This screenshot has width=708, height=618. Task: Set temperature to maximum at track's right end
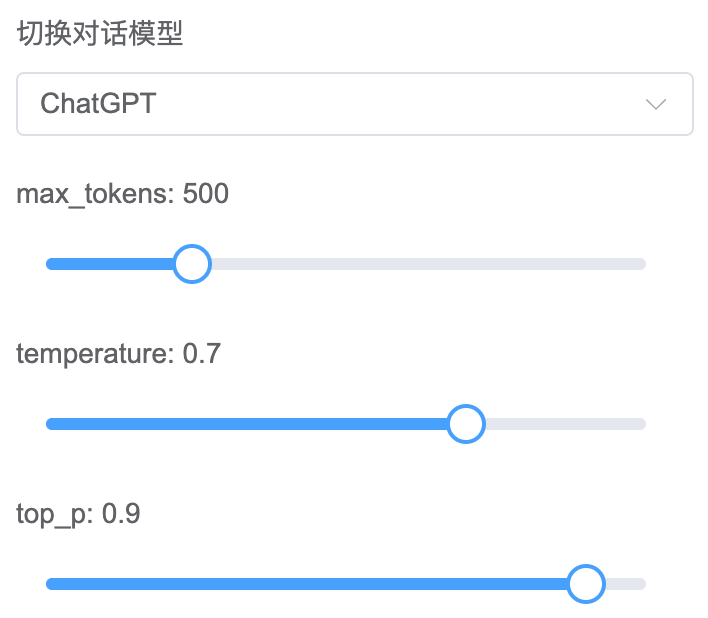click(644, 424)
